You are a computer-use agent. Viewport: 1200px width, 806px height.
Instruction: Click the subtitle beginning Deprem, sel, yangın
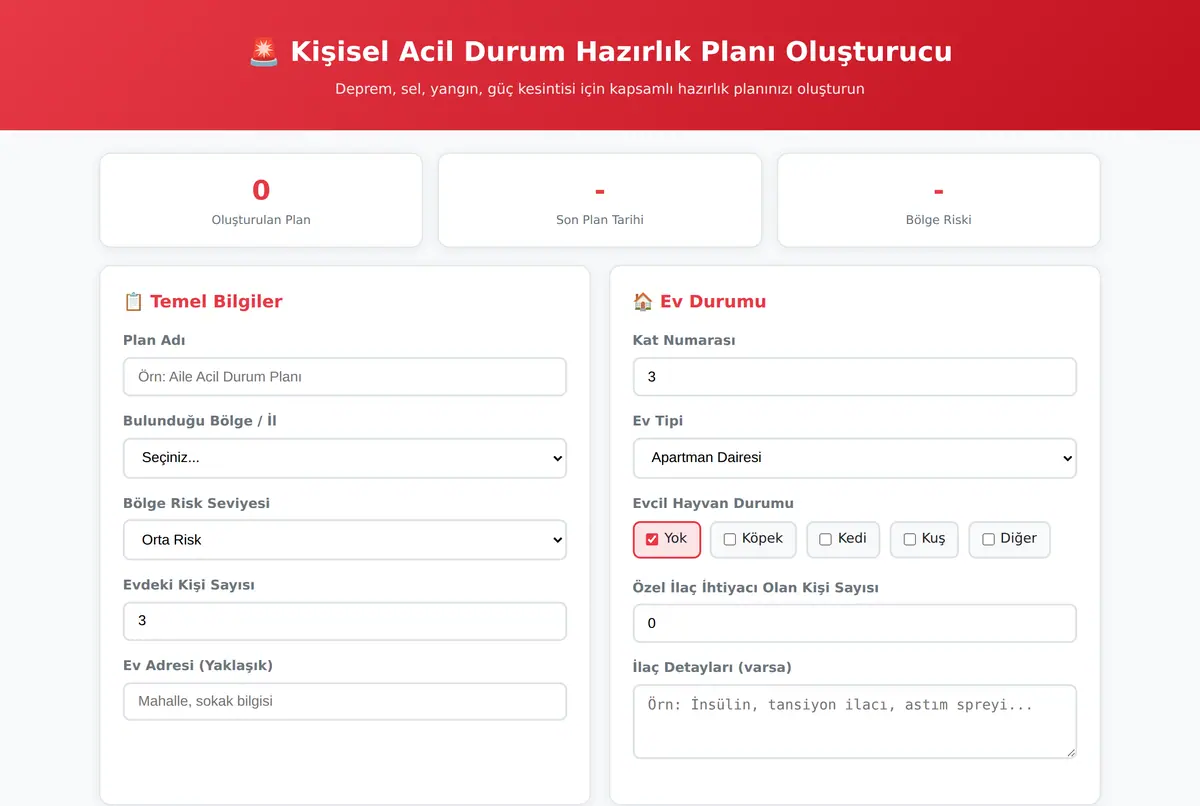click(600, 89)
